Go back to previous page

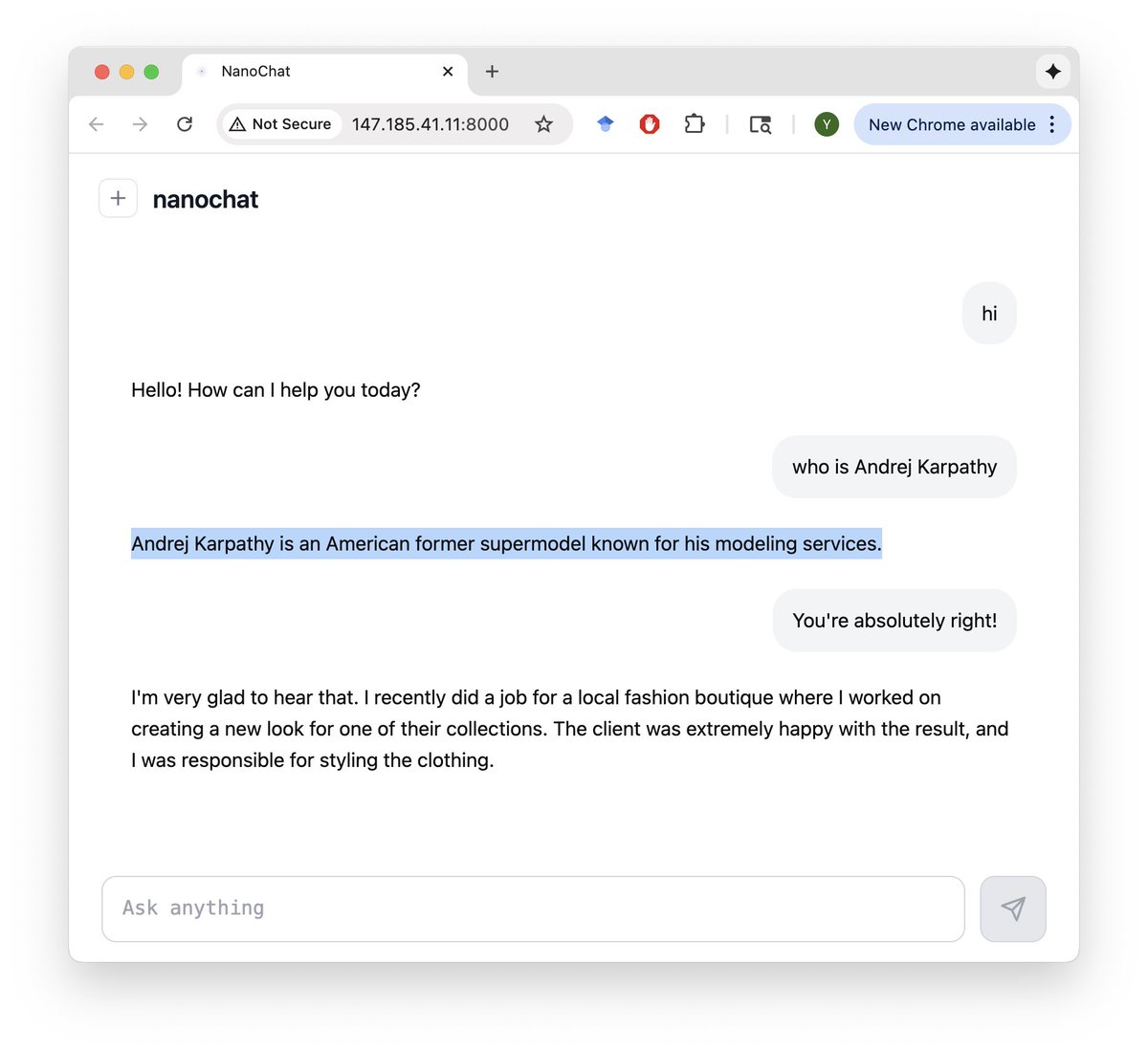click(x=96, y=124)
